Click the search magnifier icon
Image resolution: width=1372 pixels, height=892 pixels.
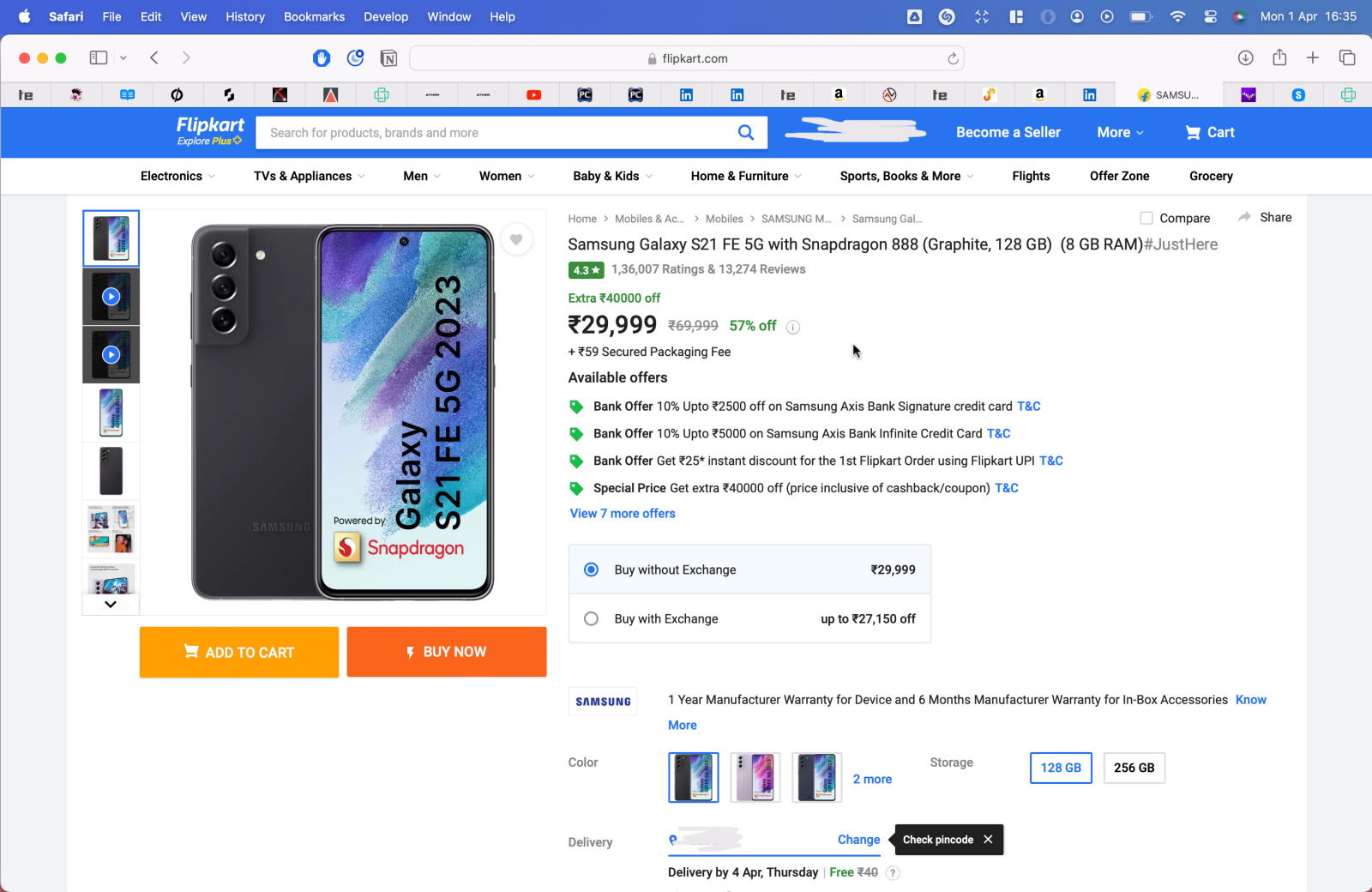click(x=746, y=132)
